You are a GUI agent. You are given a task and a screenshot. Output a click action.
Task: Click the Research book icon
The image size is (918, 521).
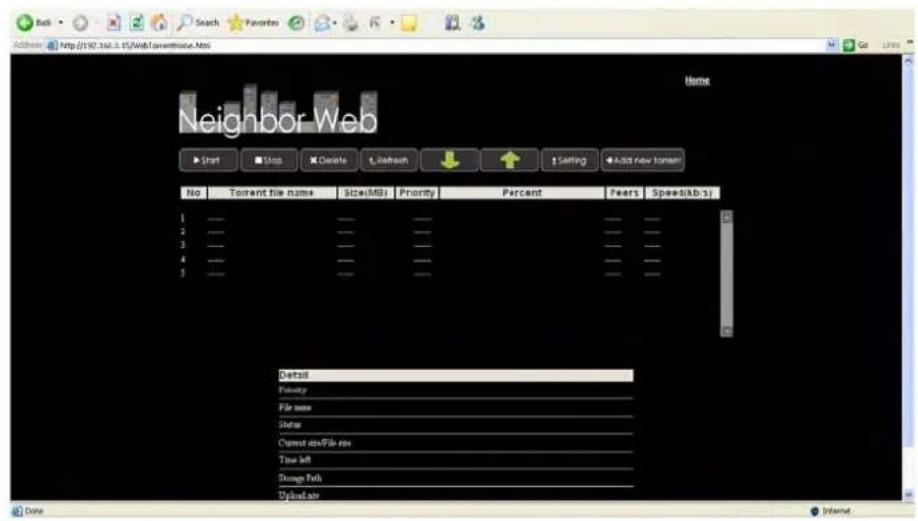pos(452,23)
